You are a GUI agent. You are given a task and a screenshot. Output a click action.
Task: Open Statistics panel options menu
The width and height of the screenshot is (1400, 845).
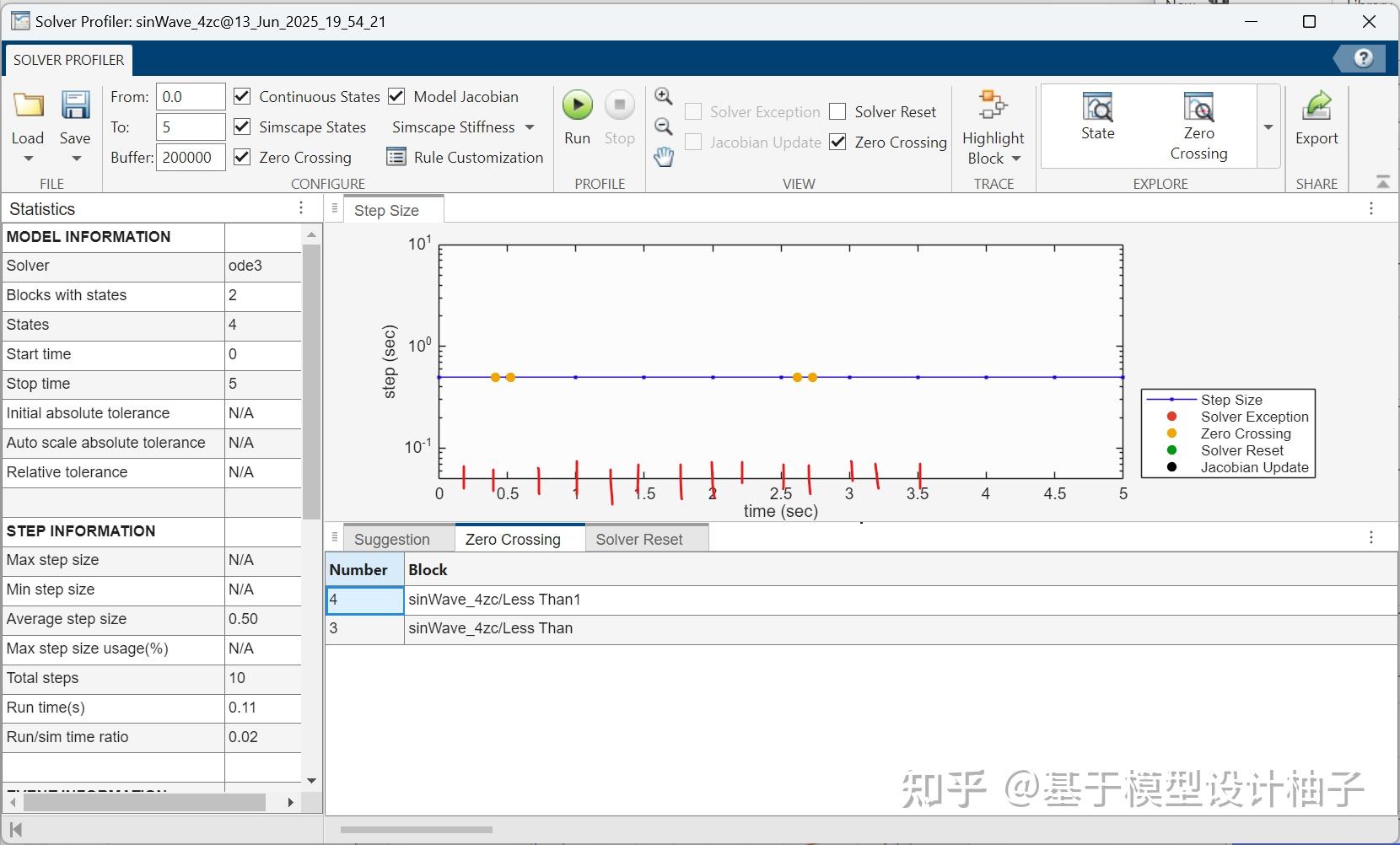coord(301,208)
